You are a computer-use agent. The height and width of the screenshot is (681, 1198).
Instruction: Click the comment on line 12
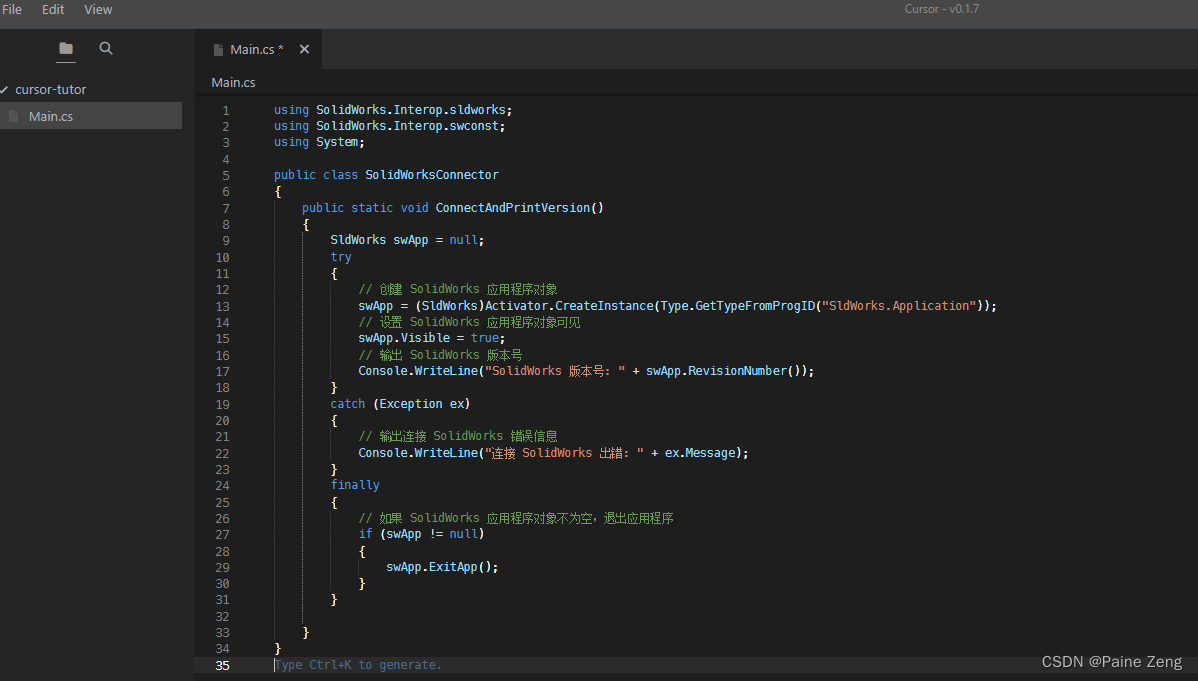point(458,290)
